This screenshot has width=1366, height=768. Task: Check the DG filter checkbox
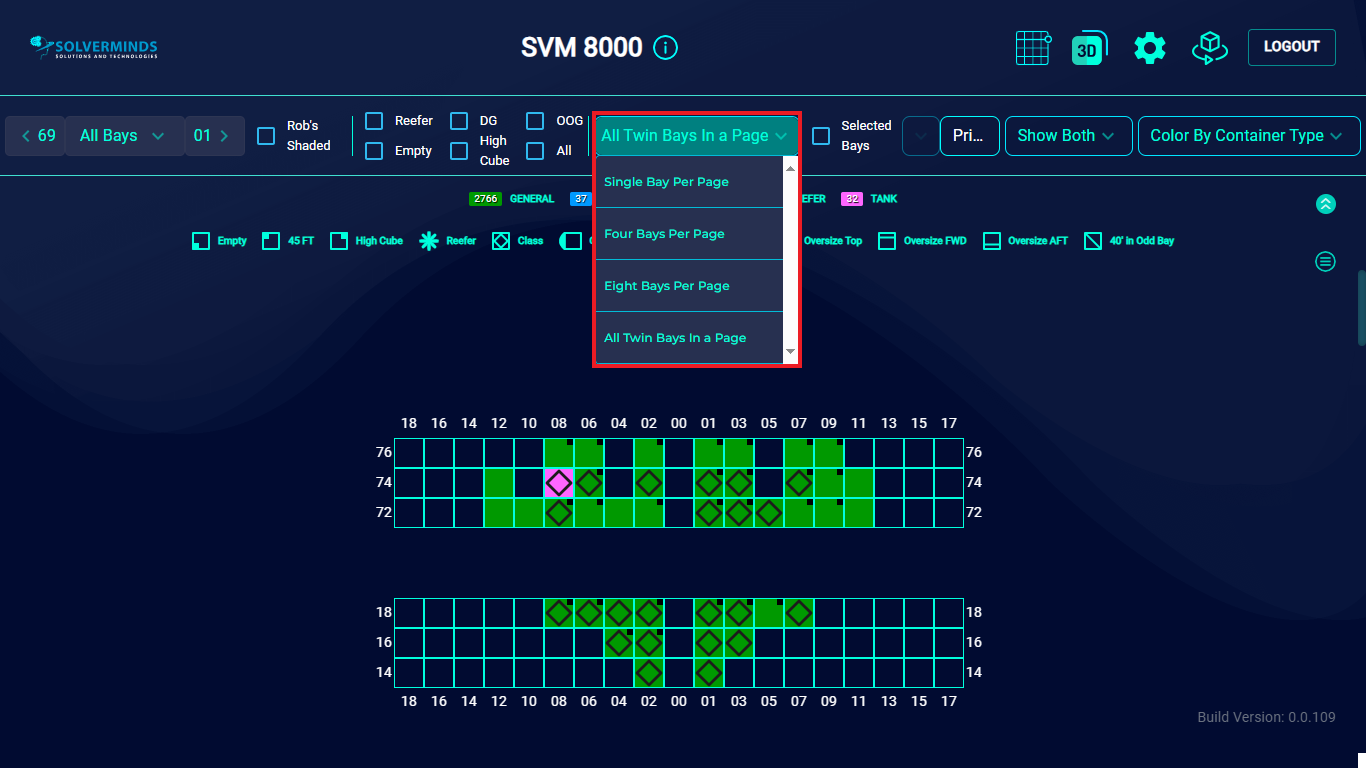459,121
